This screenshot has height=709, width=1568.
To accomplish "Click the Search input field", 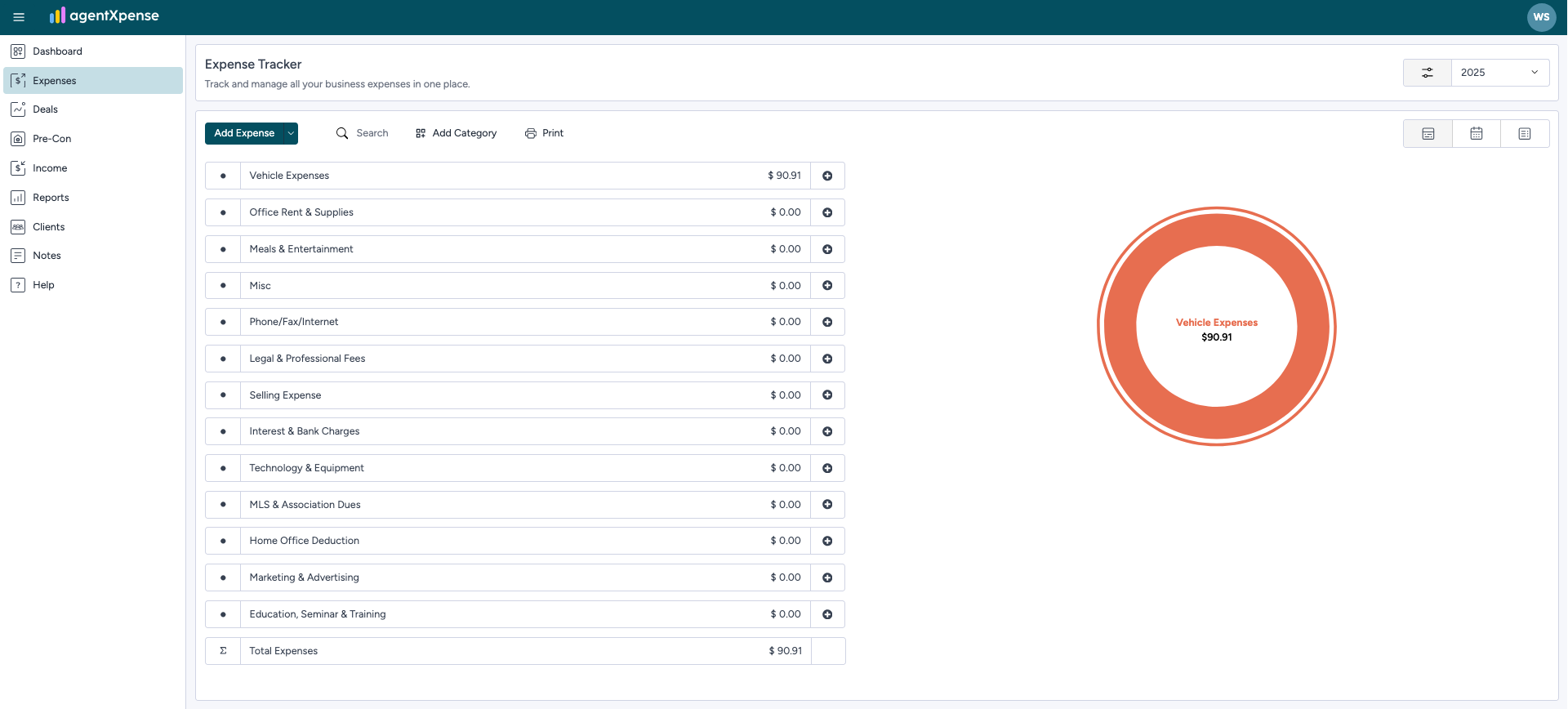I will tap(372, 133).
